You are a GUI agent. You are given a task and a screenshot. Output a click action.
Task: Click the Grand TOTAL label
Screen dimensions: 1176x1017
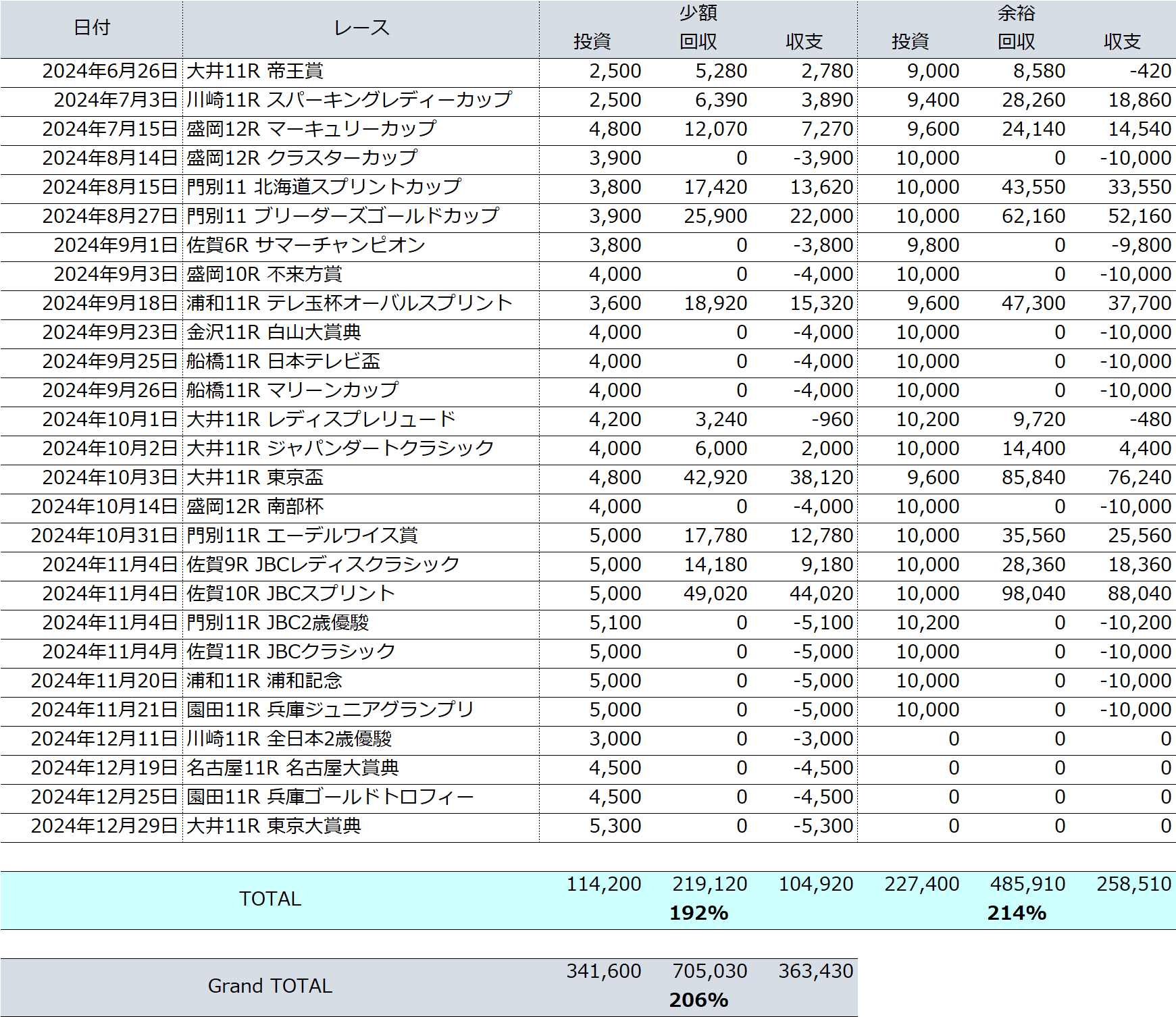tap(270, 986)
